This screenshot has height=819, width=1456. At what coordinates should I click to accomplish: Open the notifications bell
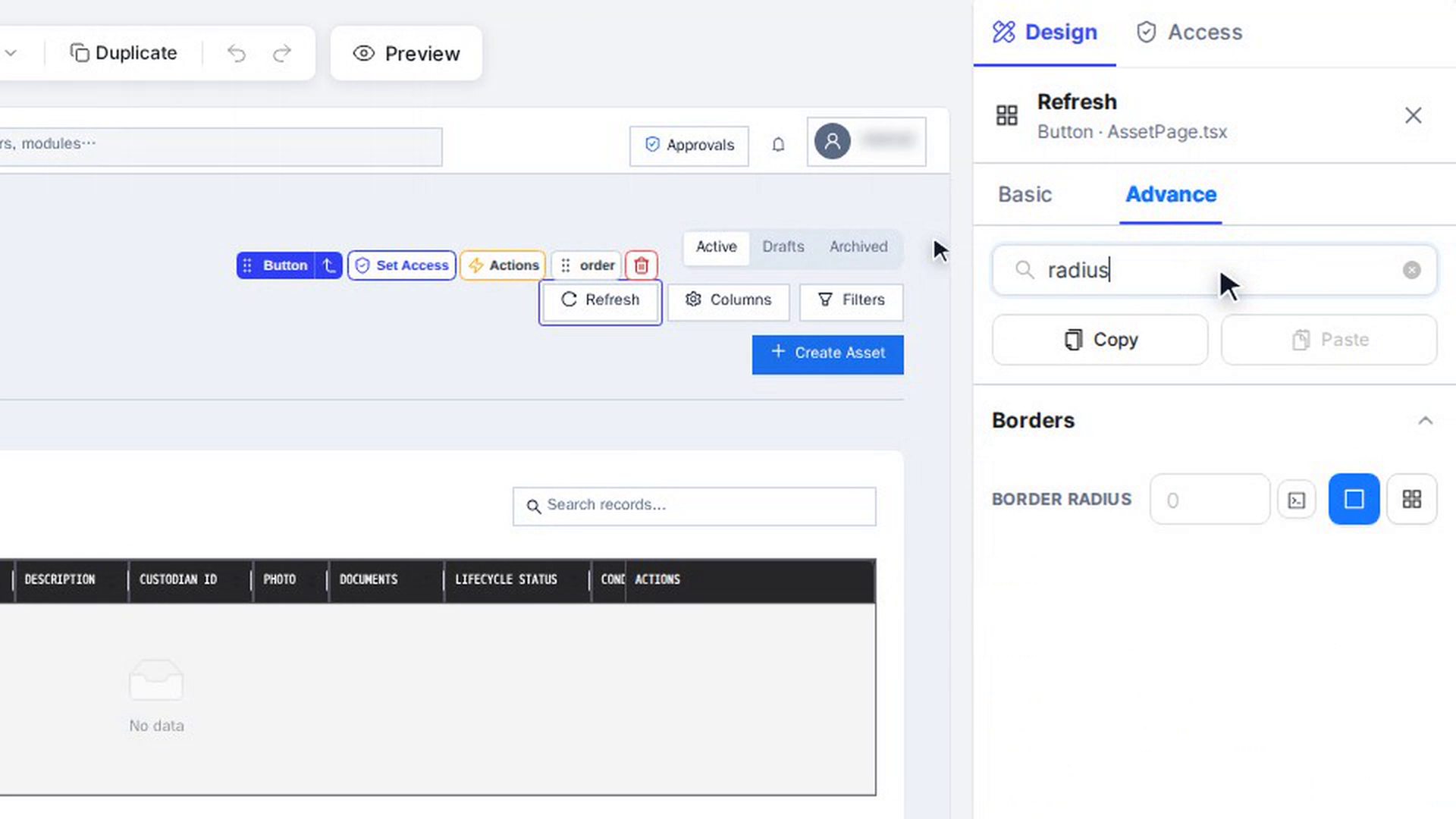tap(778, 145)
